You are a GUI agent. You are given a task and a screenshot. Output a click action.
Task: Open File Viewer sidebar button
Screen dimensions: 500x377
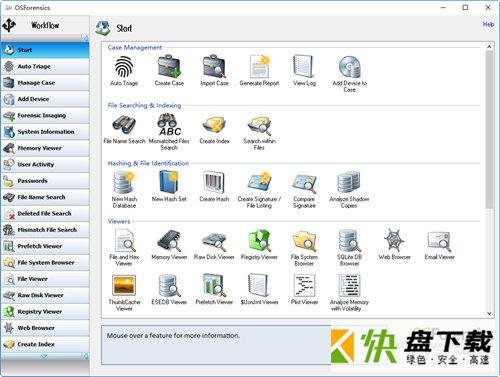(x=45, y=279)
